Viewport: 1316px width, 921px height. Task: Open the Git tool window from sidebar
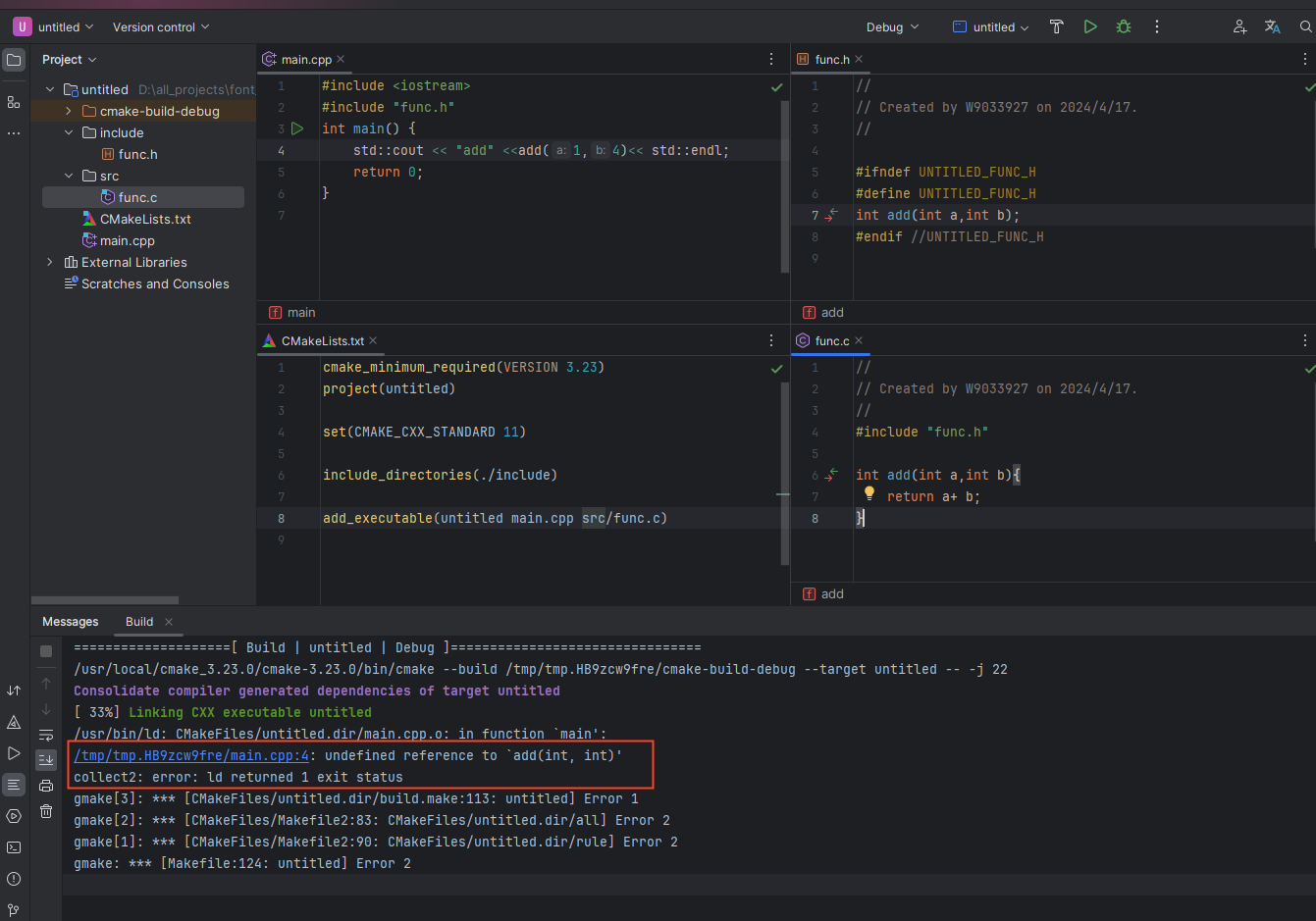[x=13, y=910]
